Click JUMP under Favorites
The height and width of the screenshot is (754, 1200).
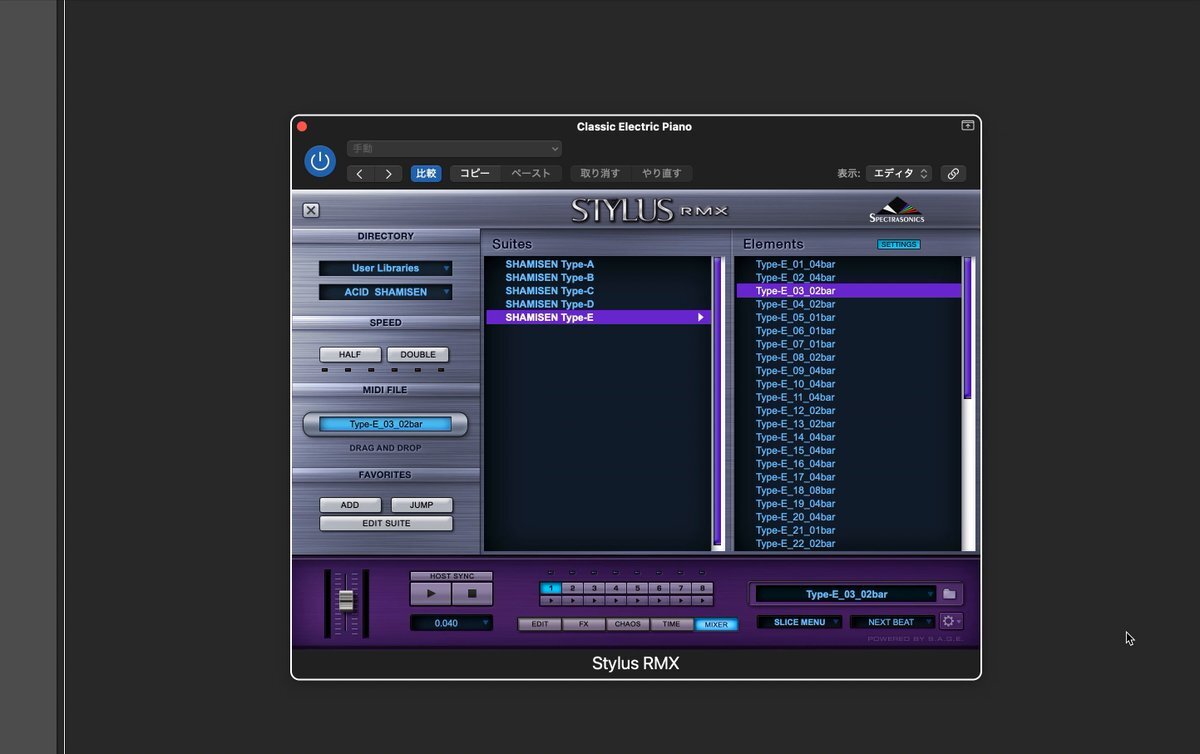coord(422,505)
